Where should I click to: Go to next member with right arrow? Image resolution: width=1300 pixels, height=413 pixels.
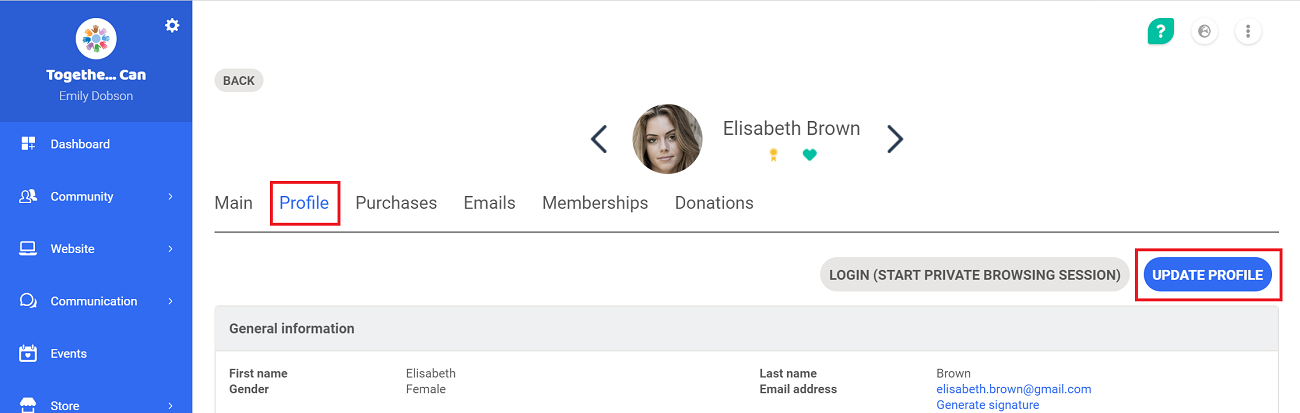coord(895,139)
